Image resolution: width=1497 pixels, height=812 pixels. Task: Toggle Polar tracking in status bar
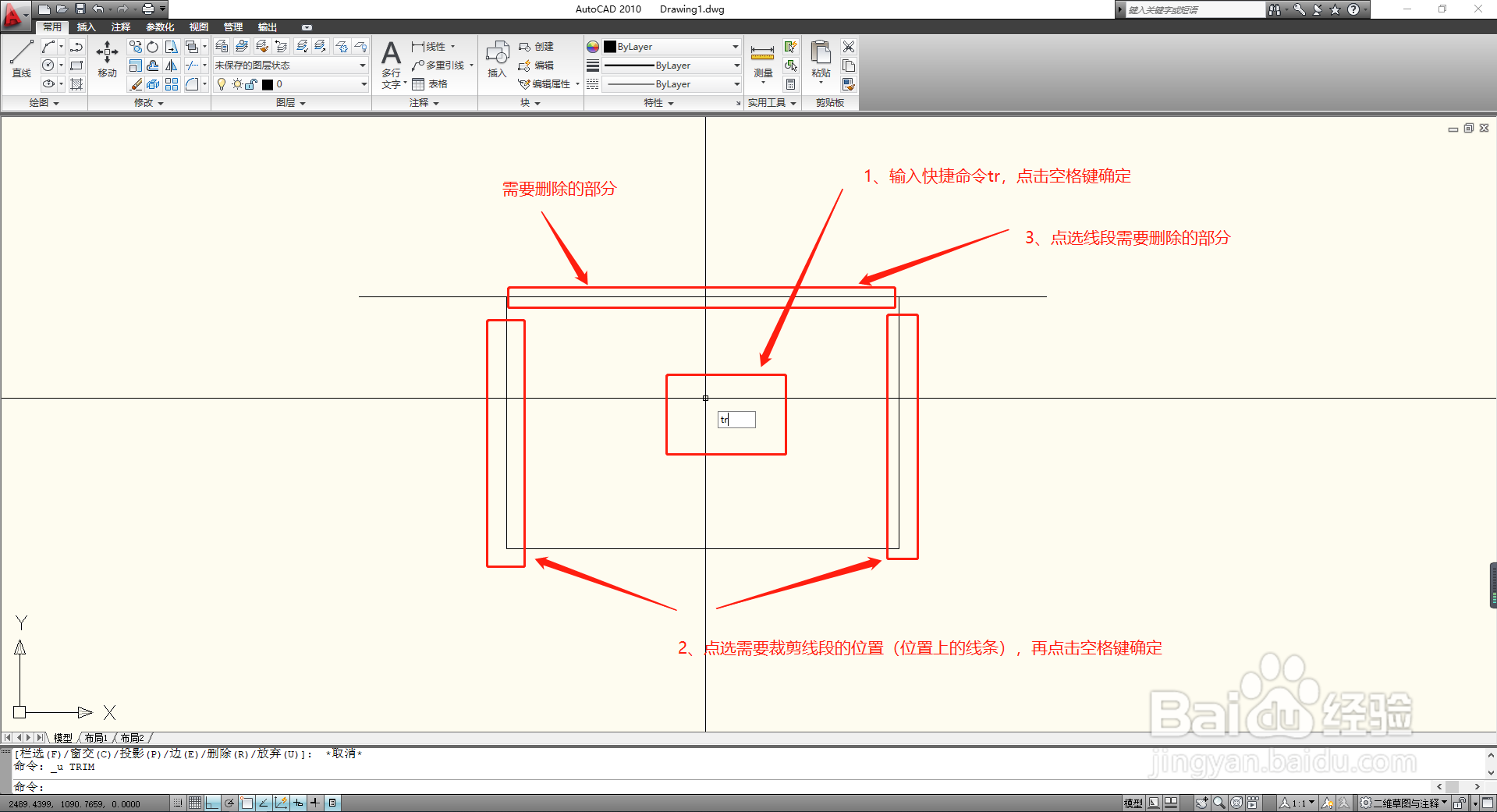[x=229, y=803]
